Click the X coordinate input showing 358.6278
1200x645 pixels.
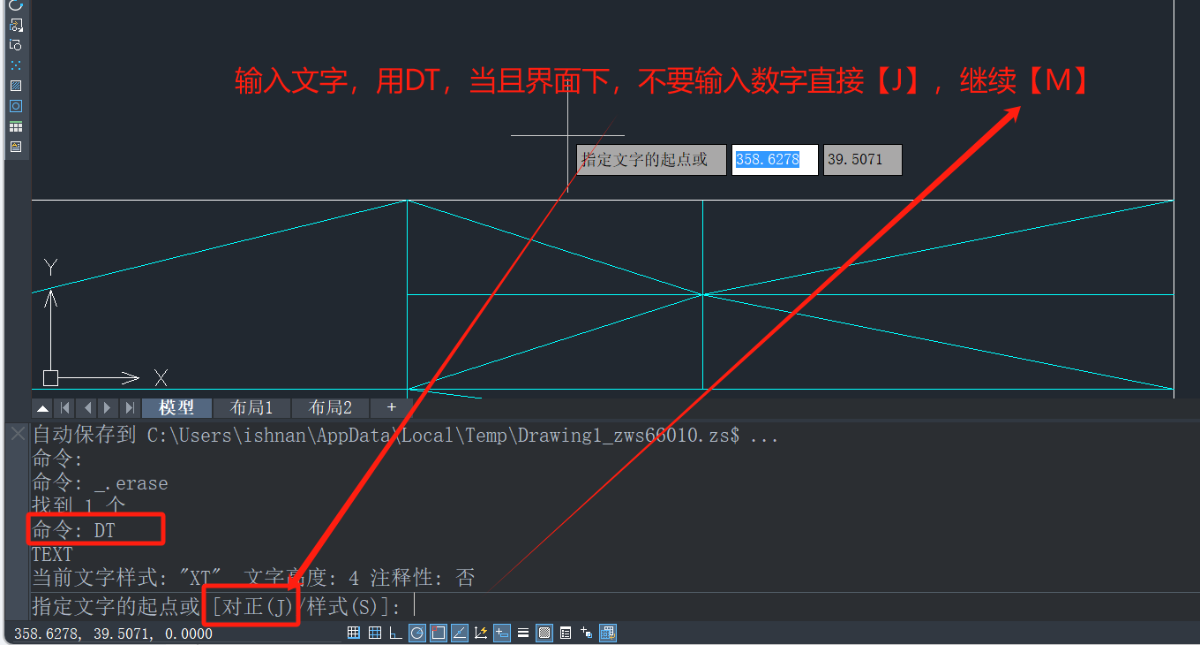pos(774,160)
